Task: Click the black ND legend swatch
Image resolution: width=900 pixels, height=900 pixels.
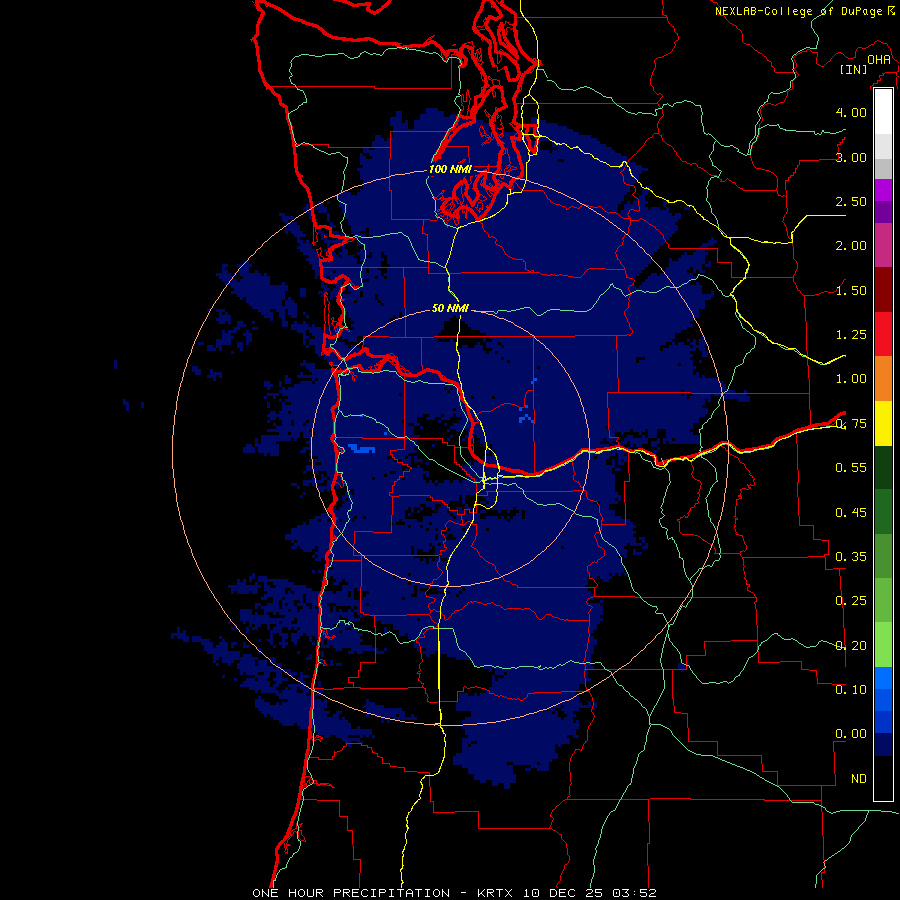Action: pyautogui.click(x=883, y=778)
